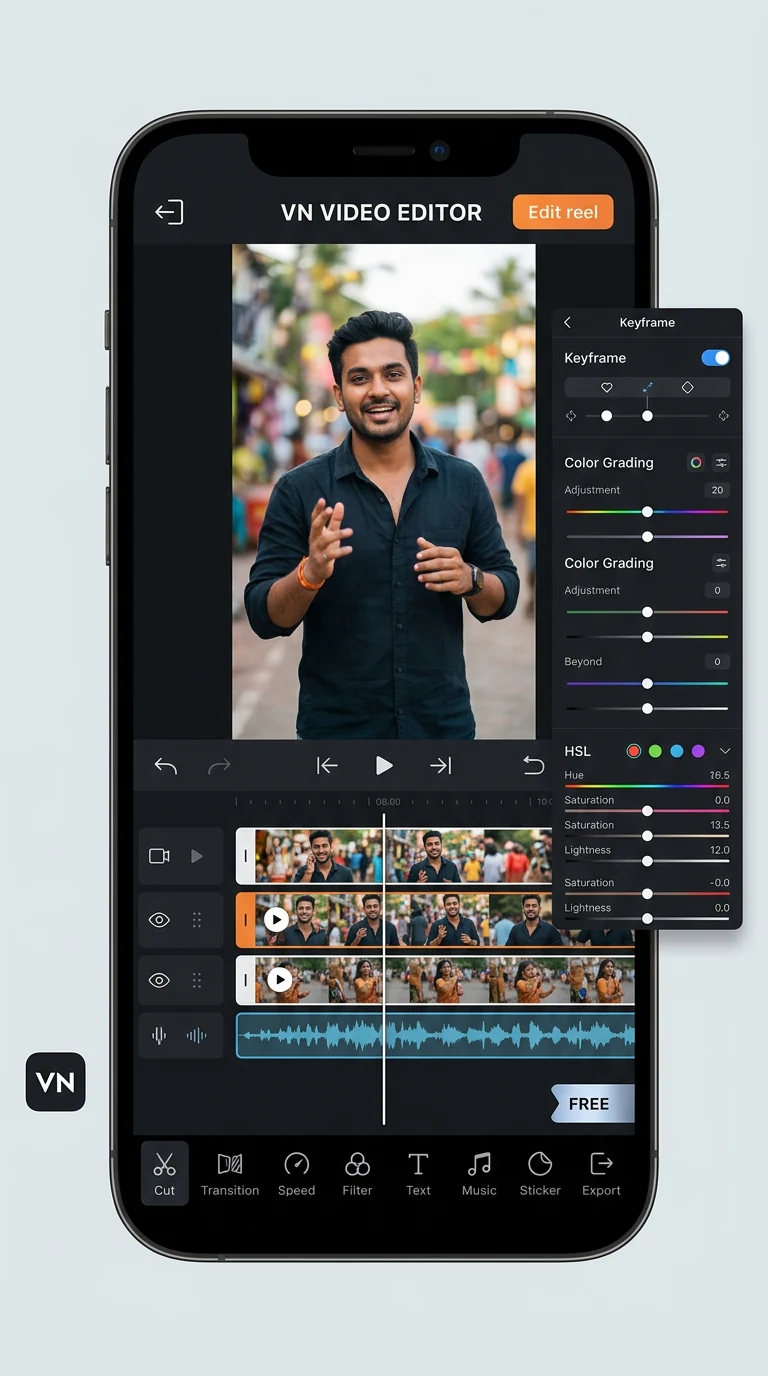
Task: Click the revert arrow right of playback controls
Action: coord(534,766)
